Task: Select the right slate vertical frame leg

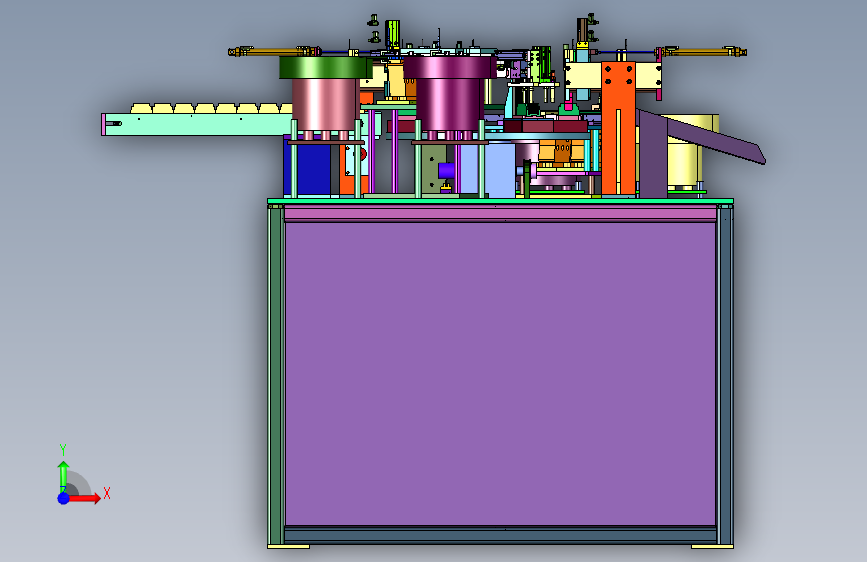Action: coord(725,375)
